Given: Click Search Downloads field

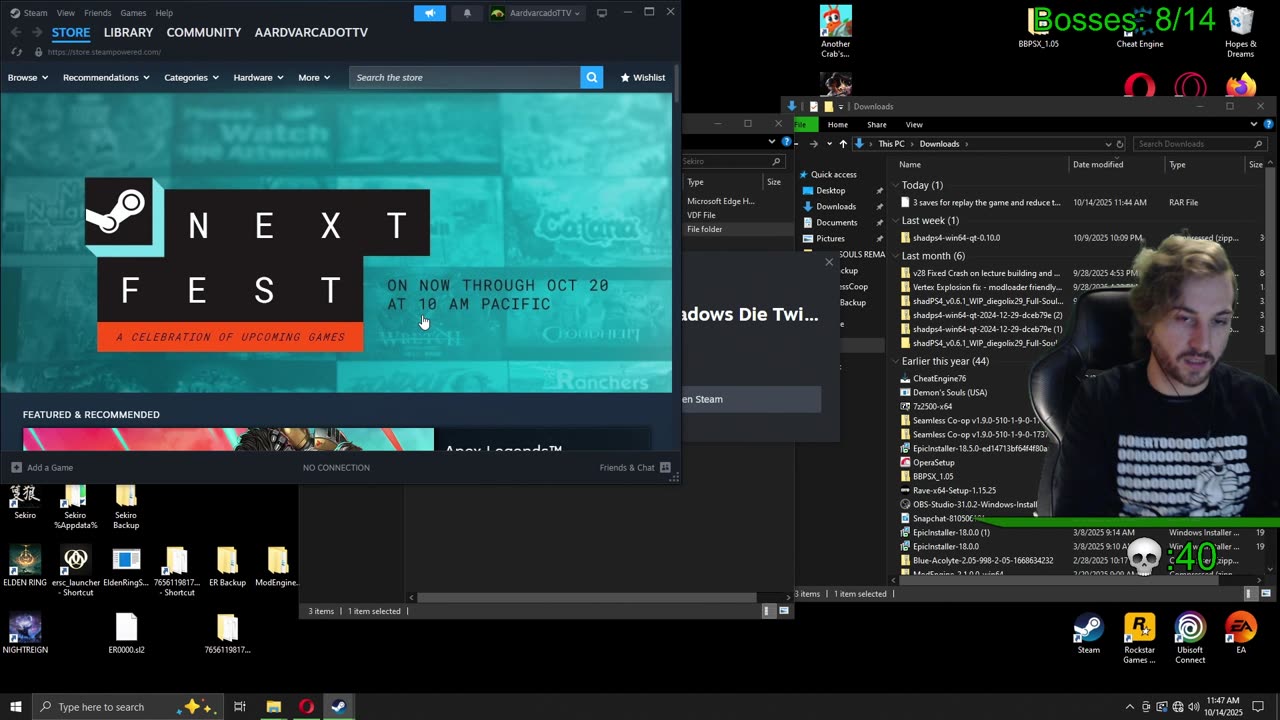Looking at the screenshot, I should [1200, 144].
